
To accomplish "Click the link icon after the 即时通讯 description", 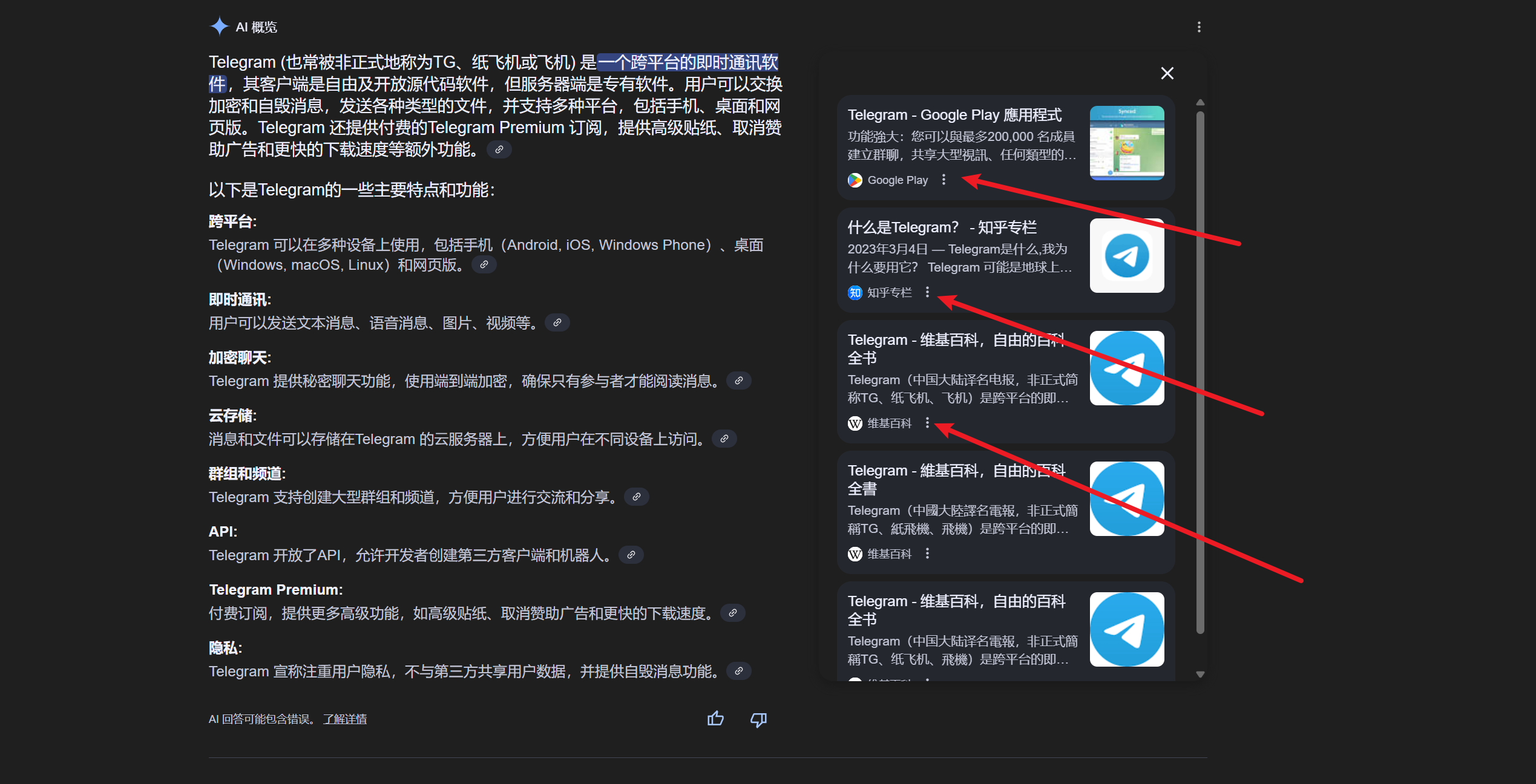I will coord(557,322).
